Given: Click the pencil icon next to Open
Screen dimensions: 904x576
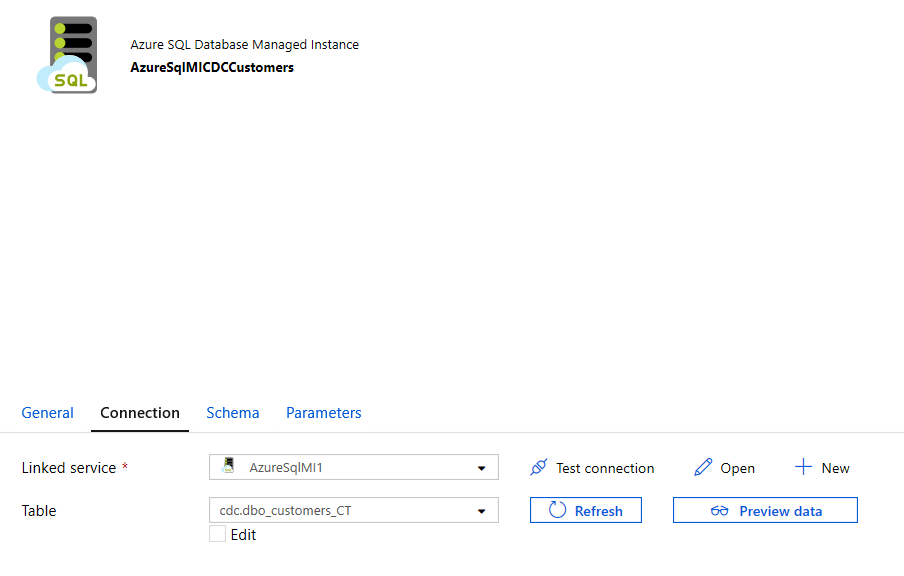Looking at the screenshot, I should click(701, 467).
